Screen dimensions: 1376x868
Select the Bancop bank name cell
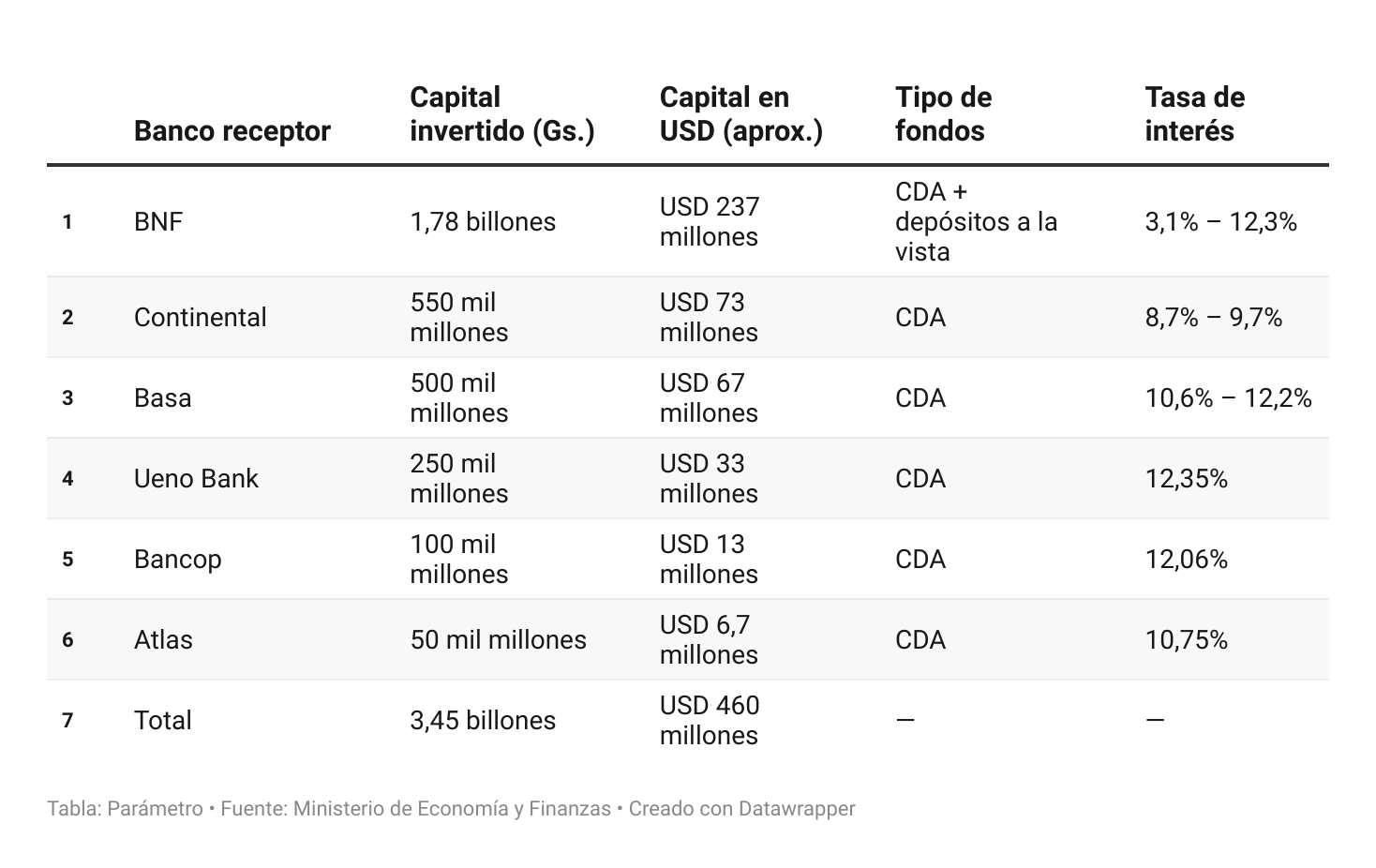pyautogui.click(x=177, y=560)
